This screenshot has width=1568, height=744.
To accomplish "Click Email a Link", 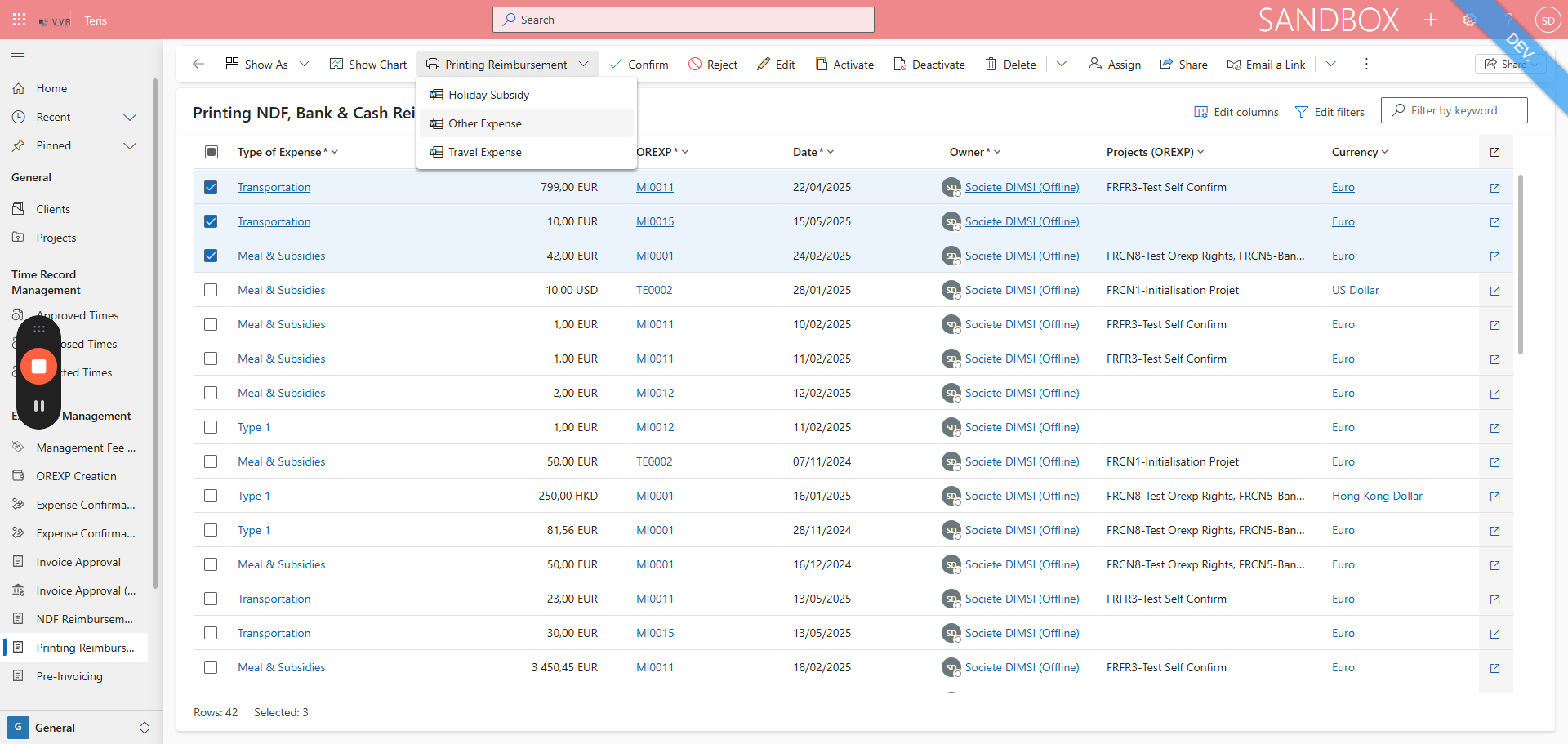I will click(x=1266, y=65).
